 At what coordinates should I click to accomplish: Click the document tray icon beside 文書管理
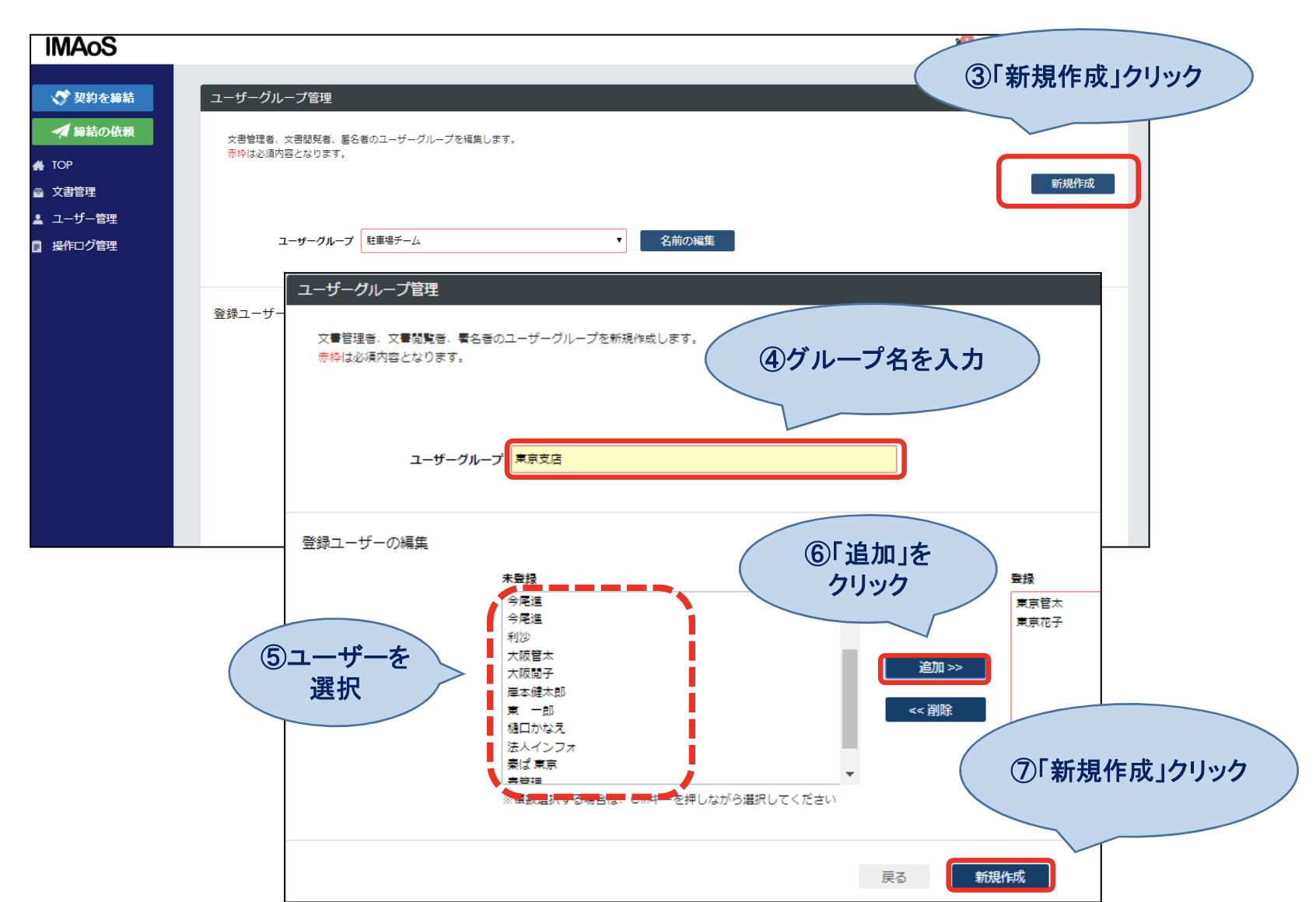pyautogui.click(x=37, y=191)
